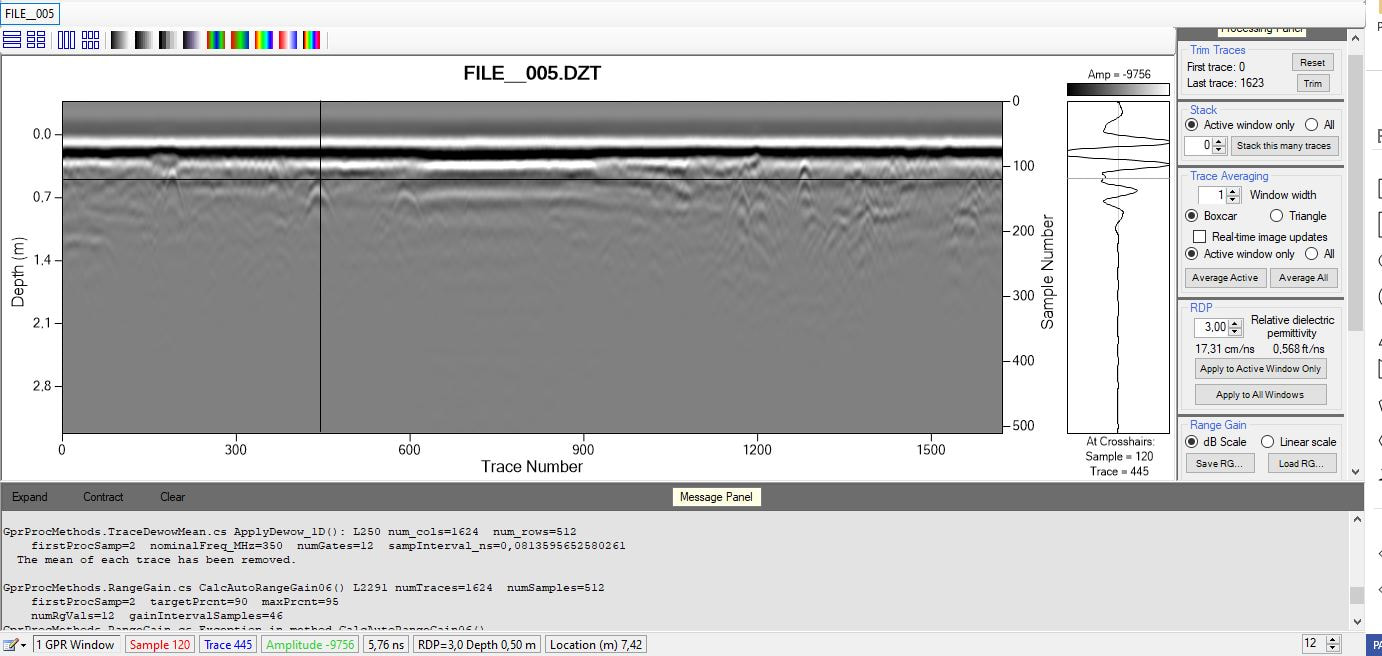Increase the RDP value with up arrow
Image resolution: width=1382 pixels, height=656 pixels.
(x=1235, y=323)
